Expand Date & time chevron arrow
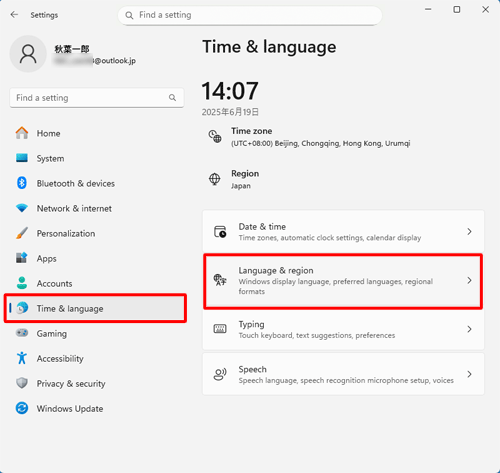 pos(469,231)
